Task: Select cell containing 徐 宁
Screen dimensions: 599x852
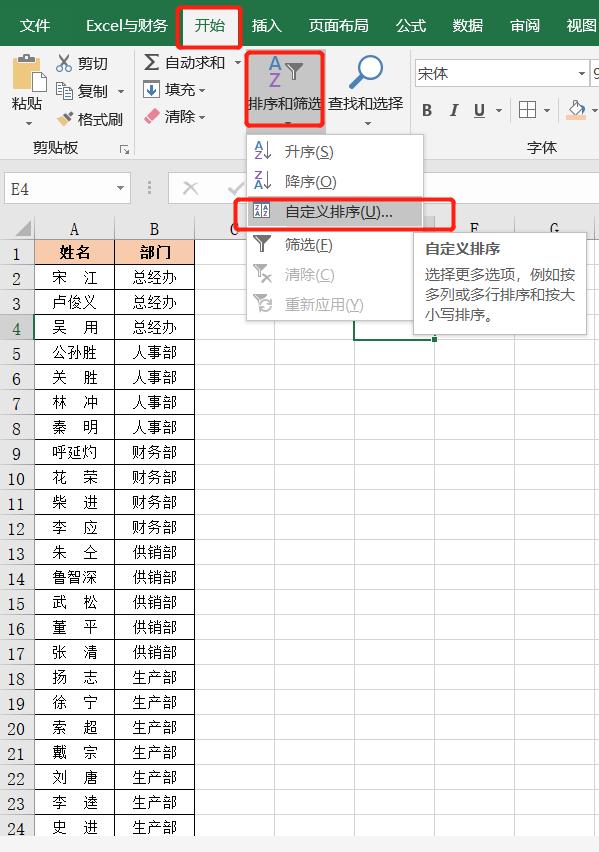Action: click(74, 703)
